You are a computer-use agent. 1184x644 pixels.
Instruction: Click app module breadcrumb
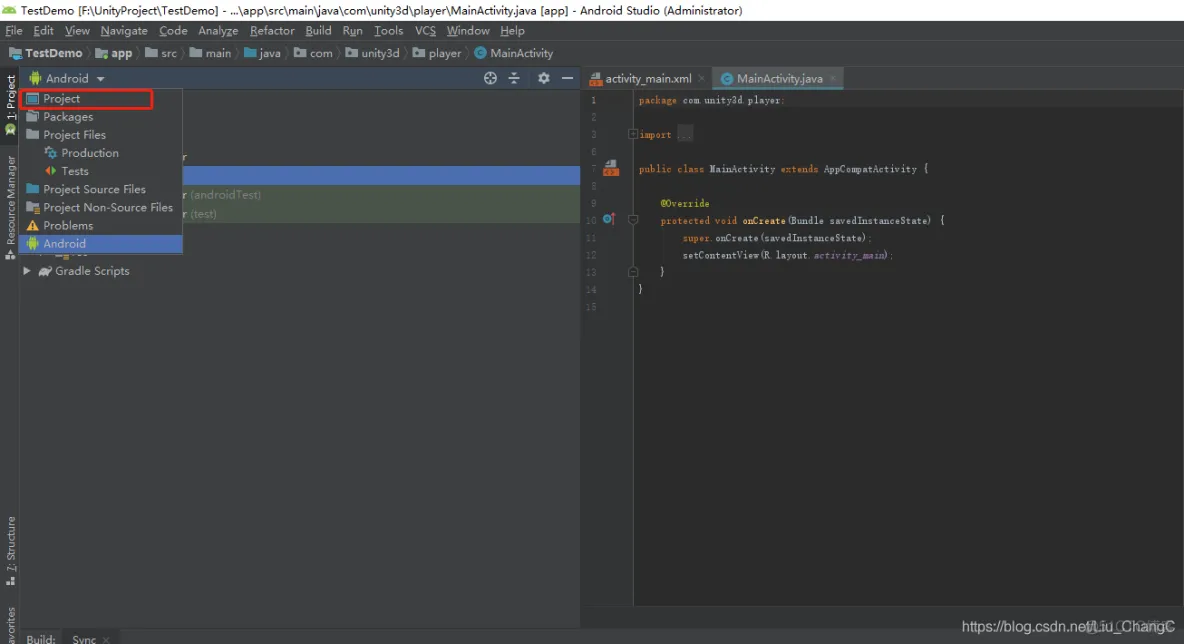tap(113, 54)
